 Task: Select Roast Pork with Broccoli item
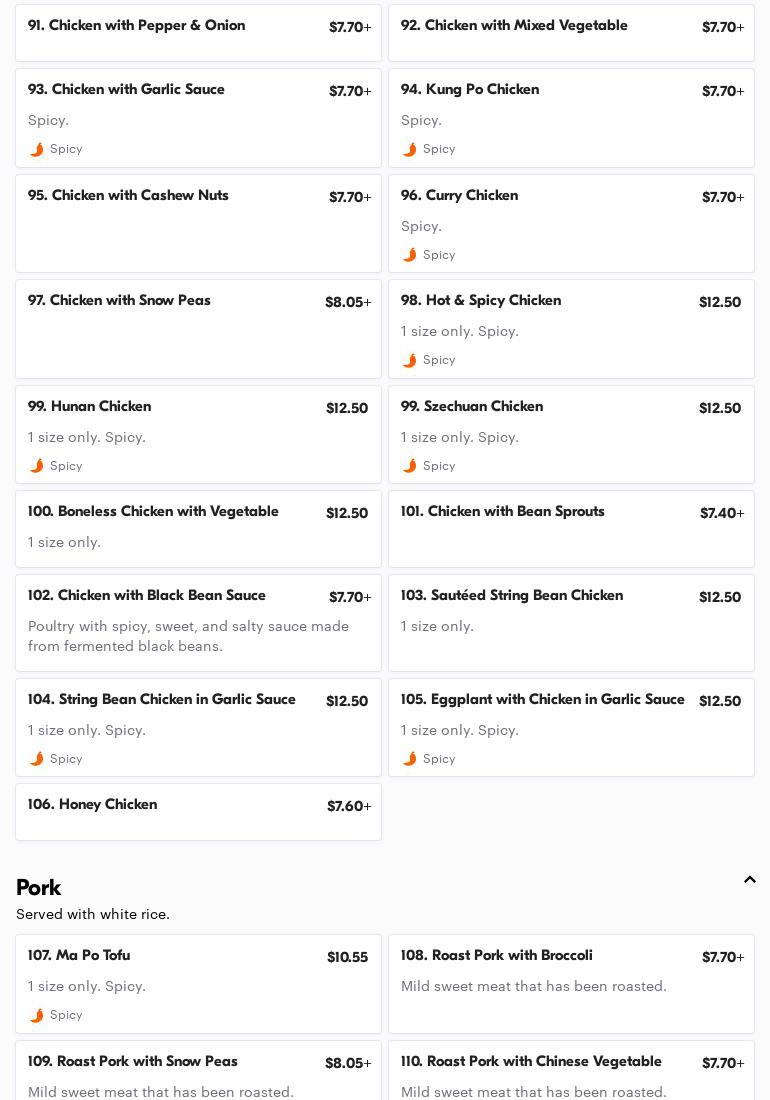click(497, 956)
